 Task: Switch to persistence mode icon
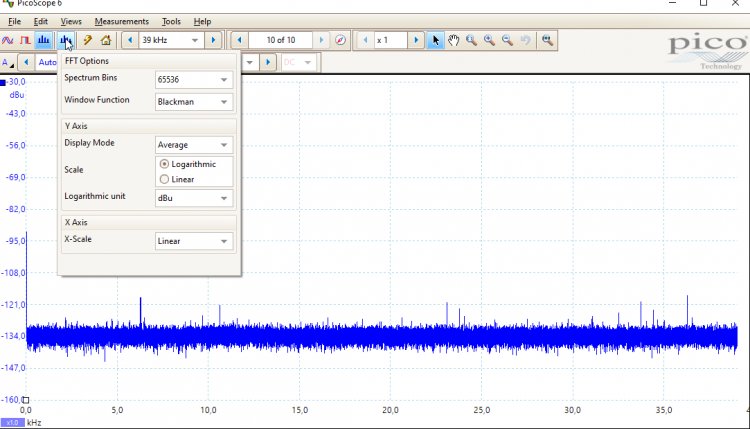coord(25,40)
